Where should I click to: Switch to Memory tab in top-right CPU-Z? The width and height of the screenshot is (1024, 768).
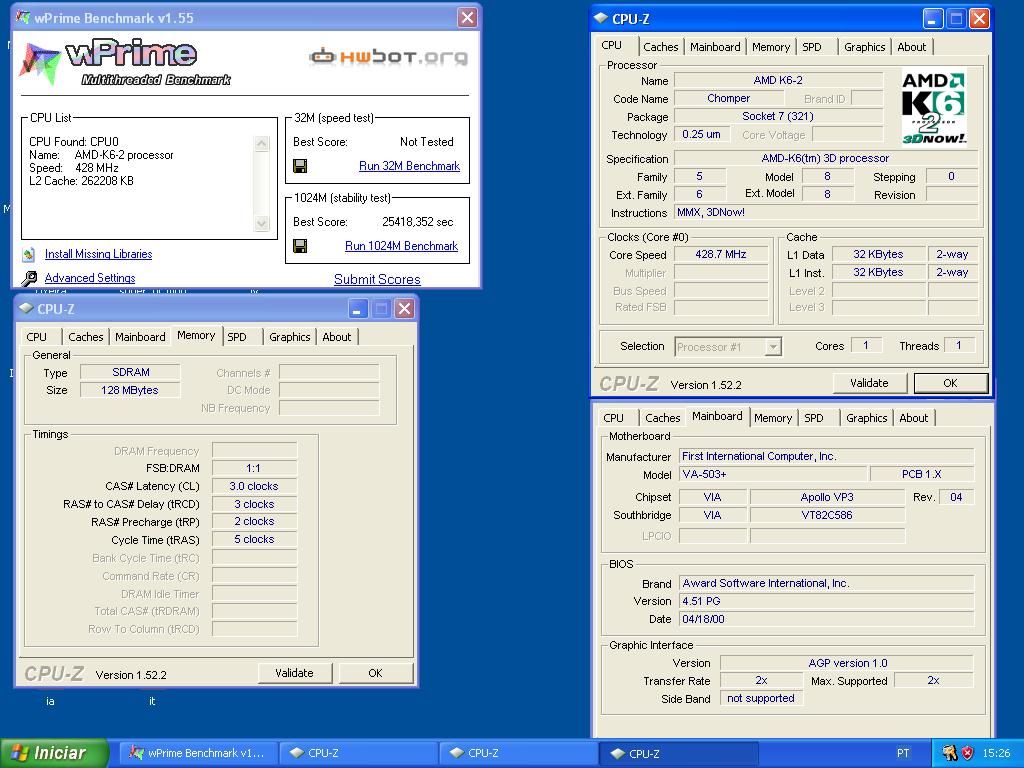771,47
